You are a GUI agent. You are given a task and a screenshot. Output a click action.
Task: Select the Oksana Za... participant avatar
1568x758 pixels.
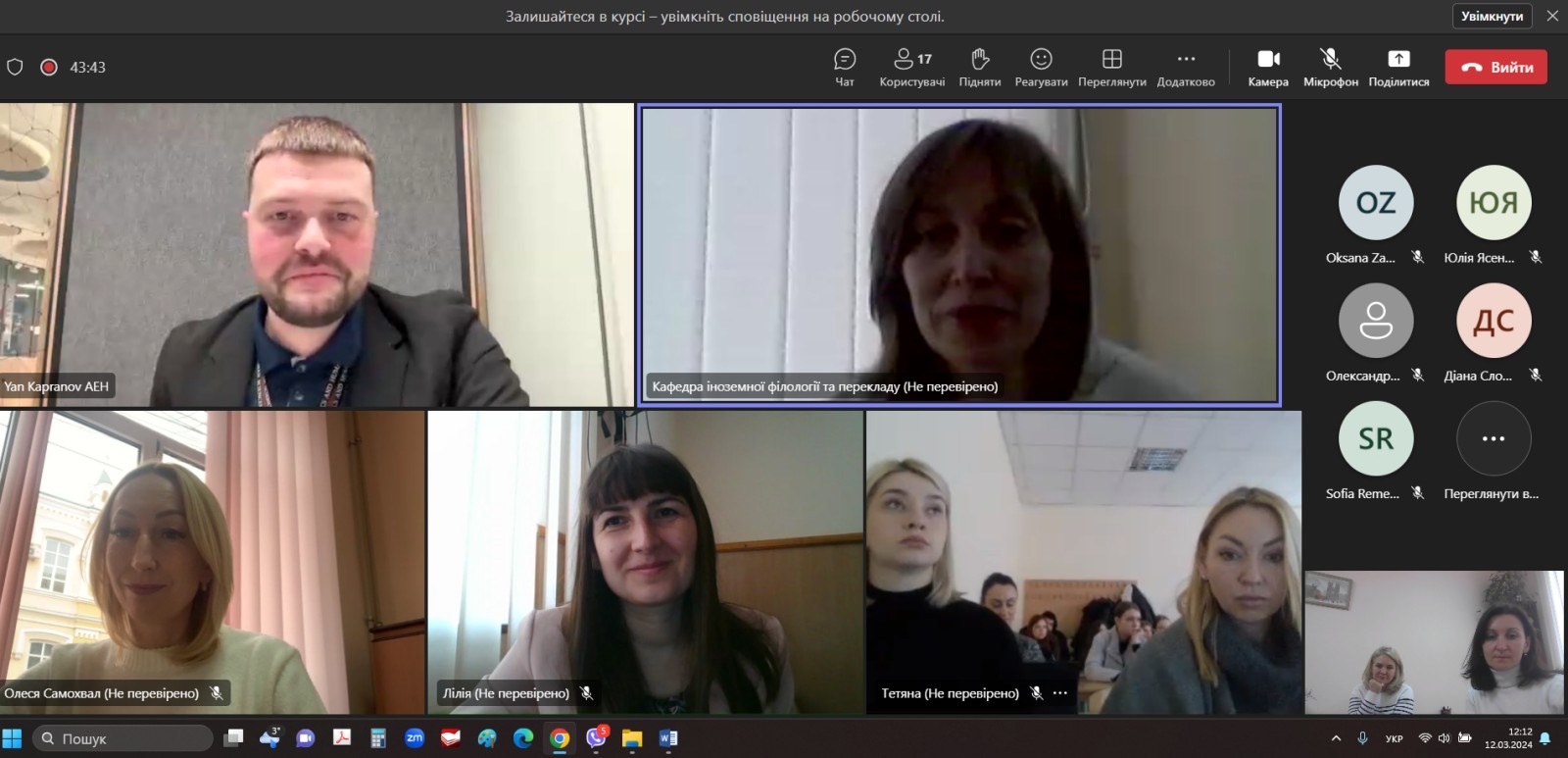point(1376,203)
